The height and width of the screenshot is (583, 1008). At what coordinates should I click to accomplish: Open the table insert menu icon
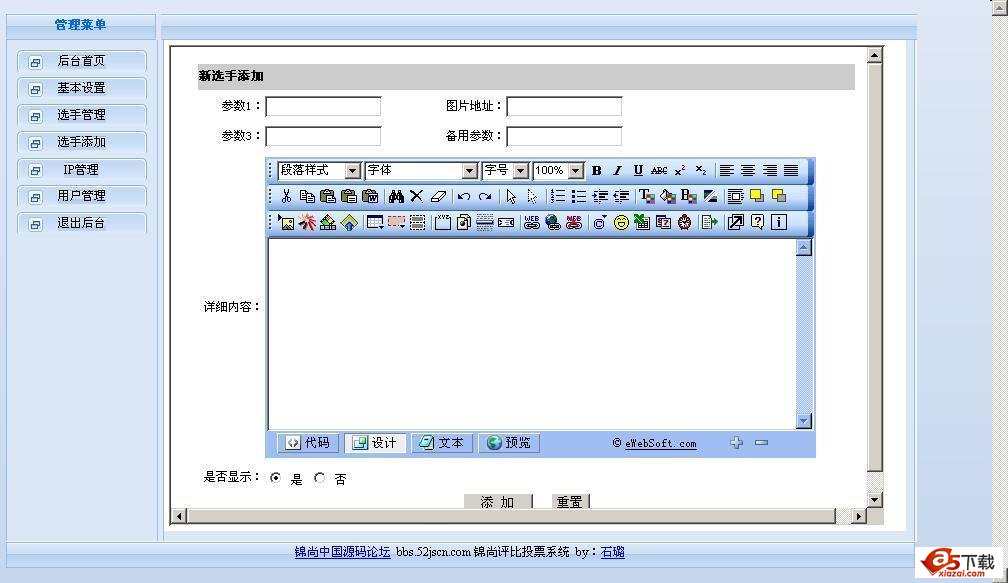(x=375, y=222)
